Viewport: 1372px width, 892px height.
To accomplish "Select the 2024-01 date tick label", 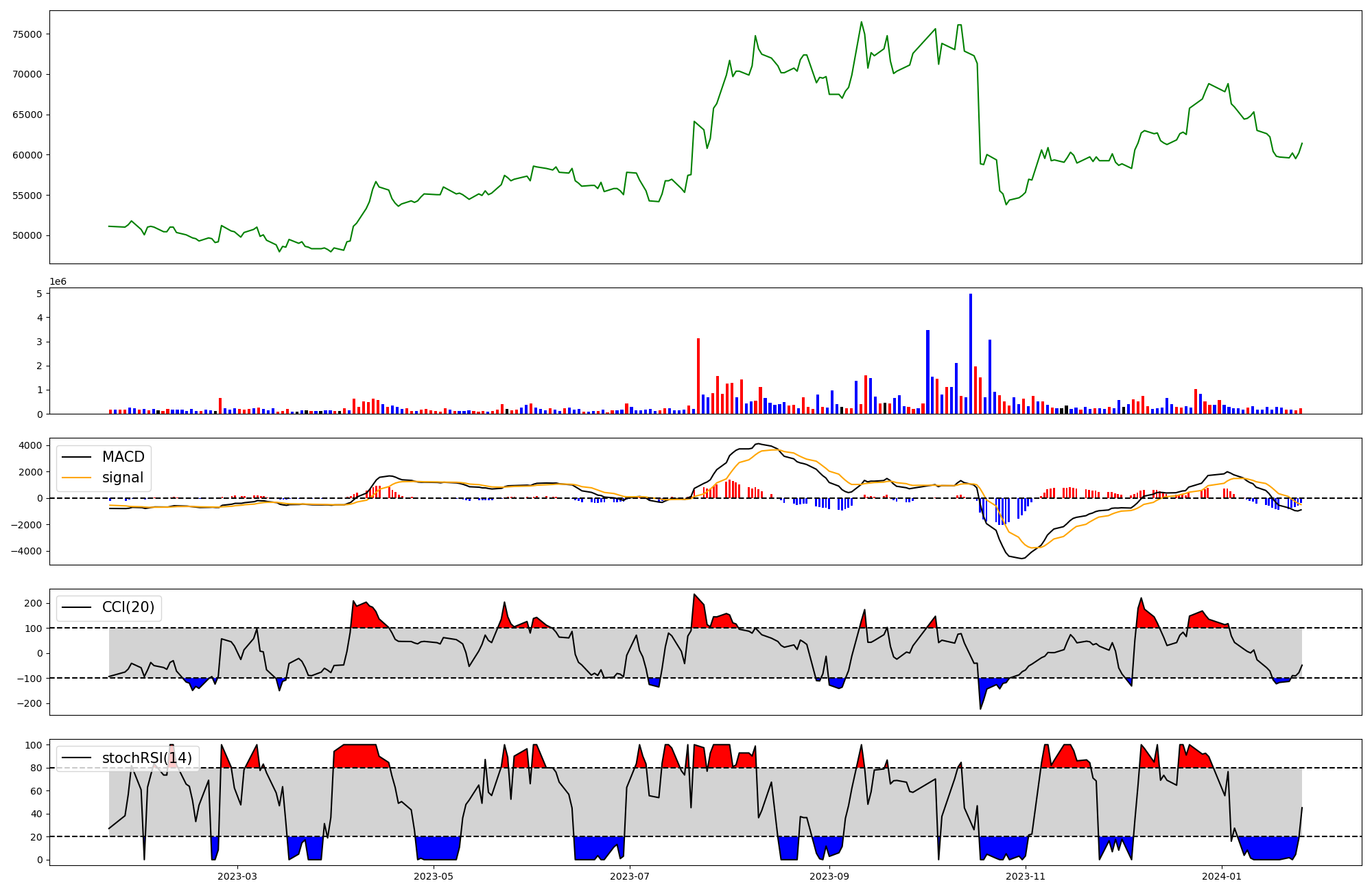I will pyautogui.click(x=1222, y=876).
